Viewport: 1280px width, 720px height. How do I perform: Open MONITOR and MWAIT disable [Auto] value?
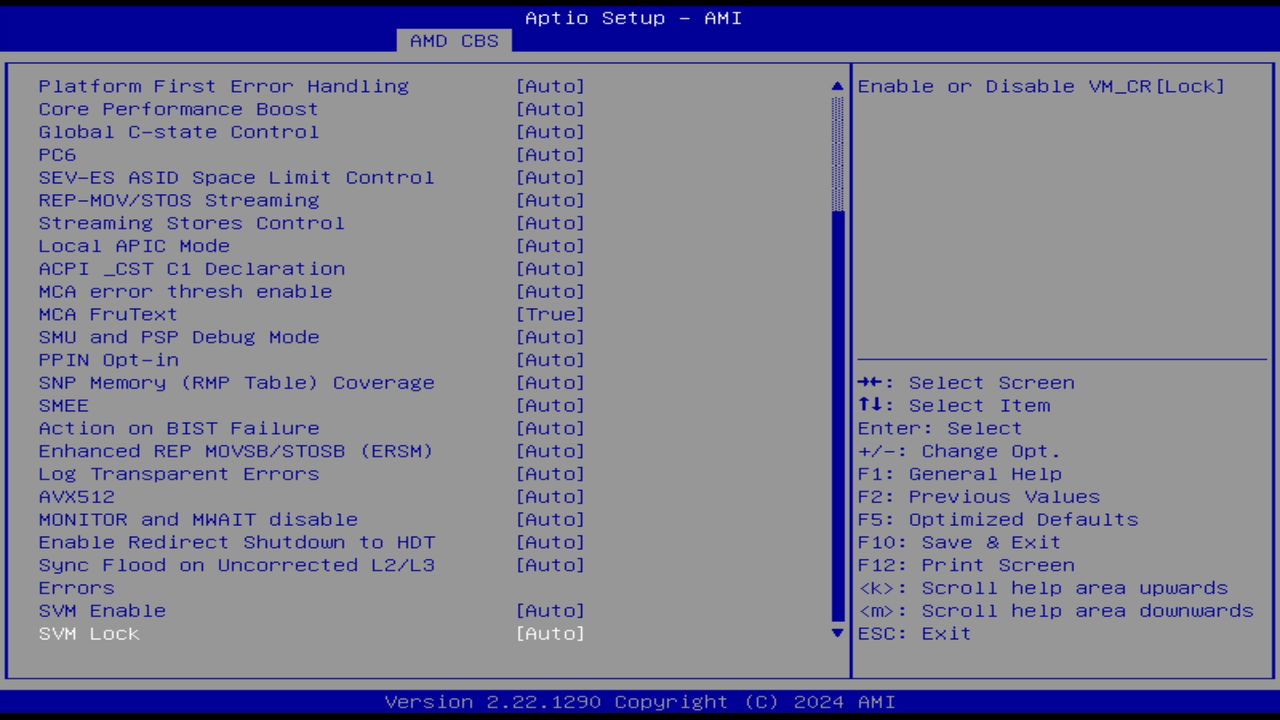pos(550,520)
